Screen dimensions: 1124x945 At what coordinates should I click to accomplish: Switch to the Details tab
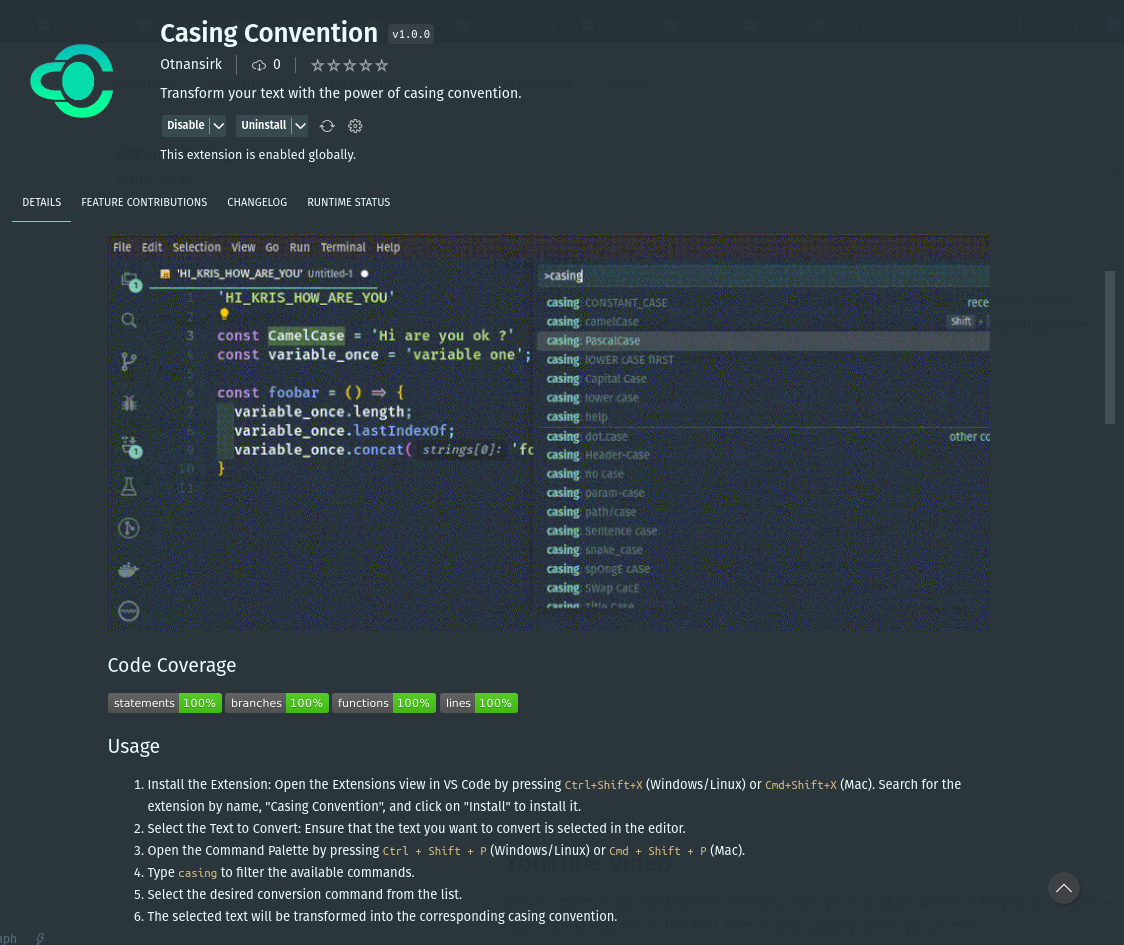pos(42,202)
